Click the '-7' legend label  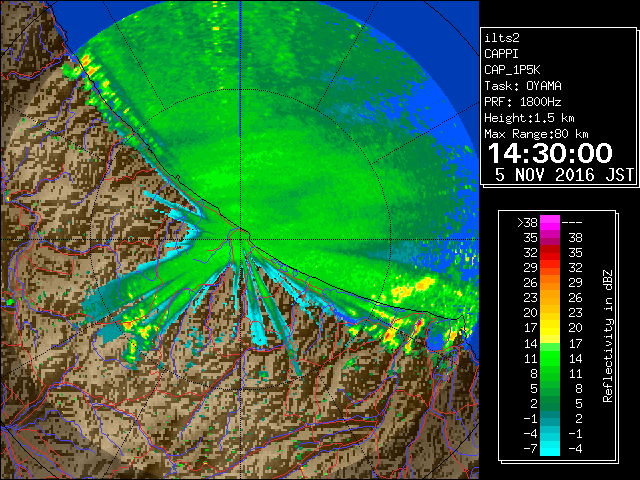[530, 449]
